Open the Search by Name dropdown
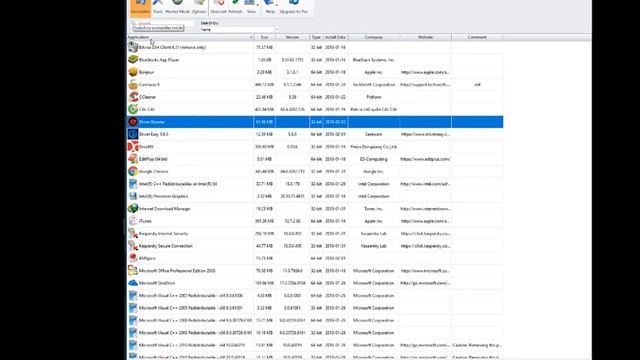 [240, 29]
